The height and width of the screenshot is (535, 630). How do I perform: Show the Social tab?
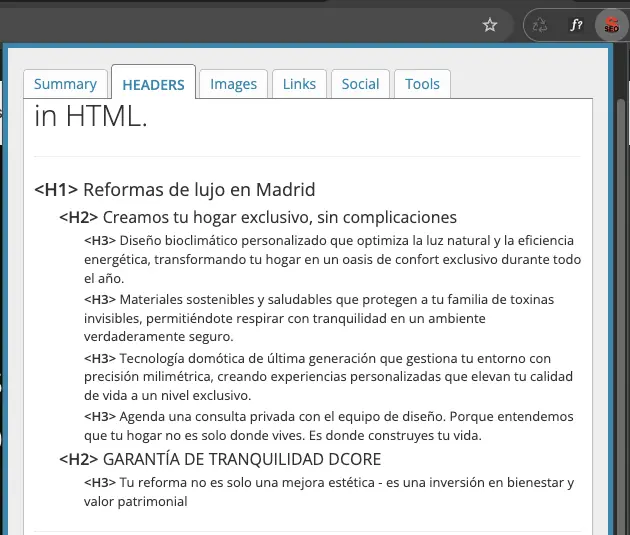tap(360, 84)
